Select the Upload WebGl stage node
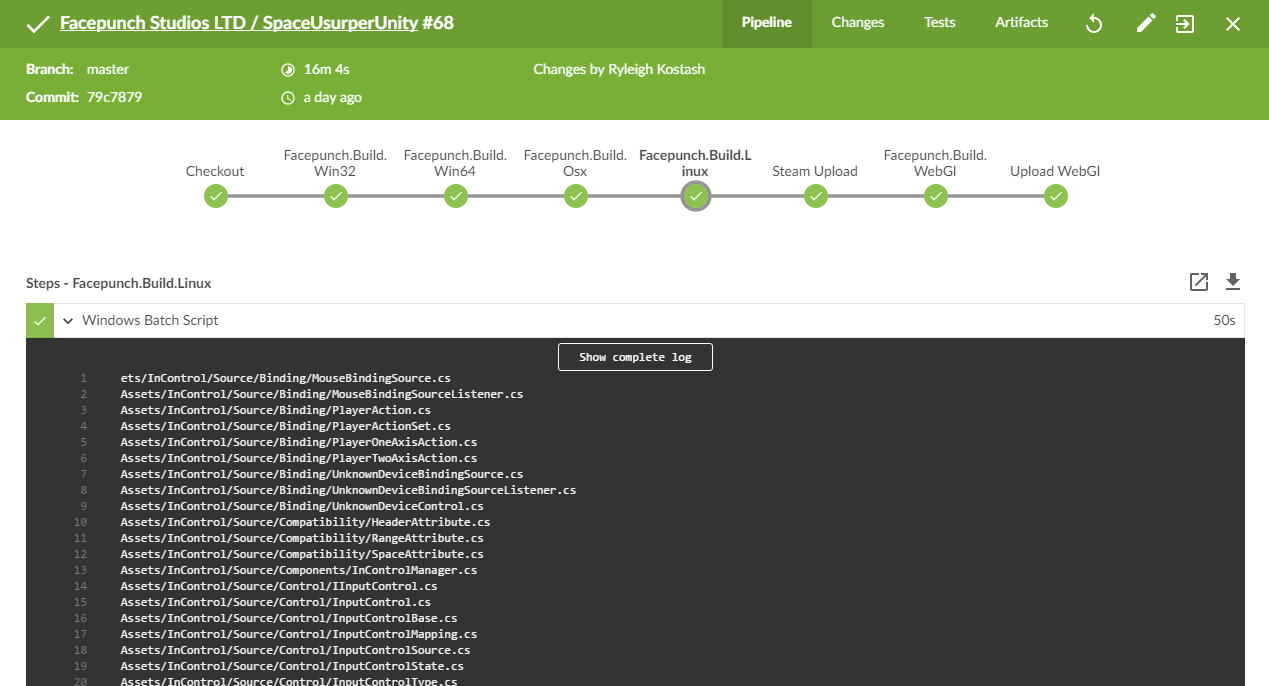The image size is (1269, 686). [1055, 197]
